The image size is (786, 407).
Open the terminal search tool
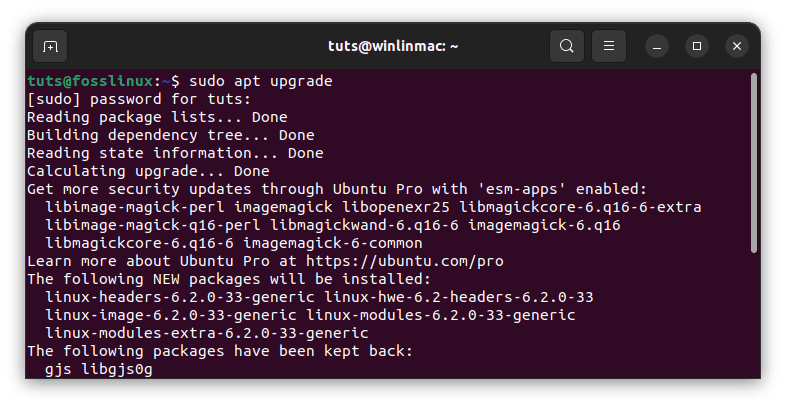566,46
